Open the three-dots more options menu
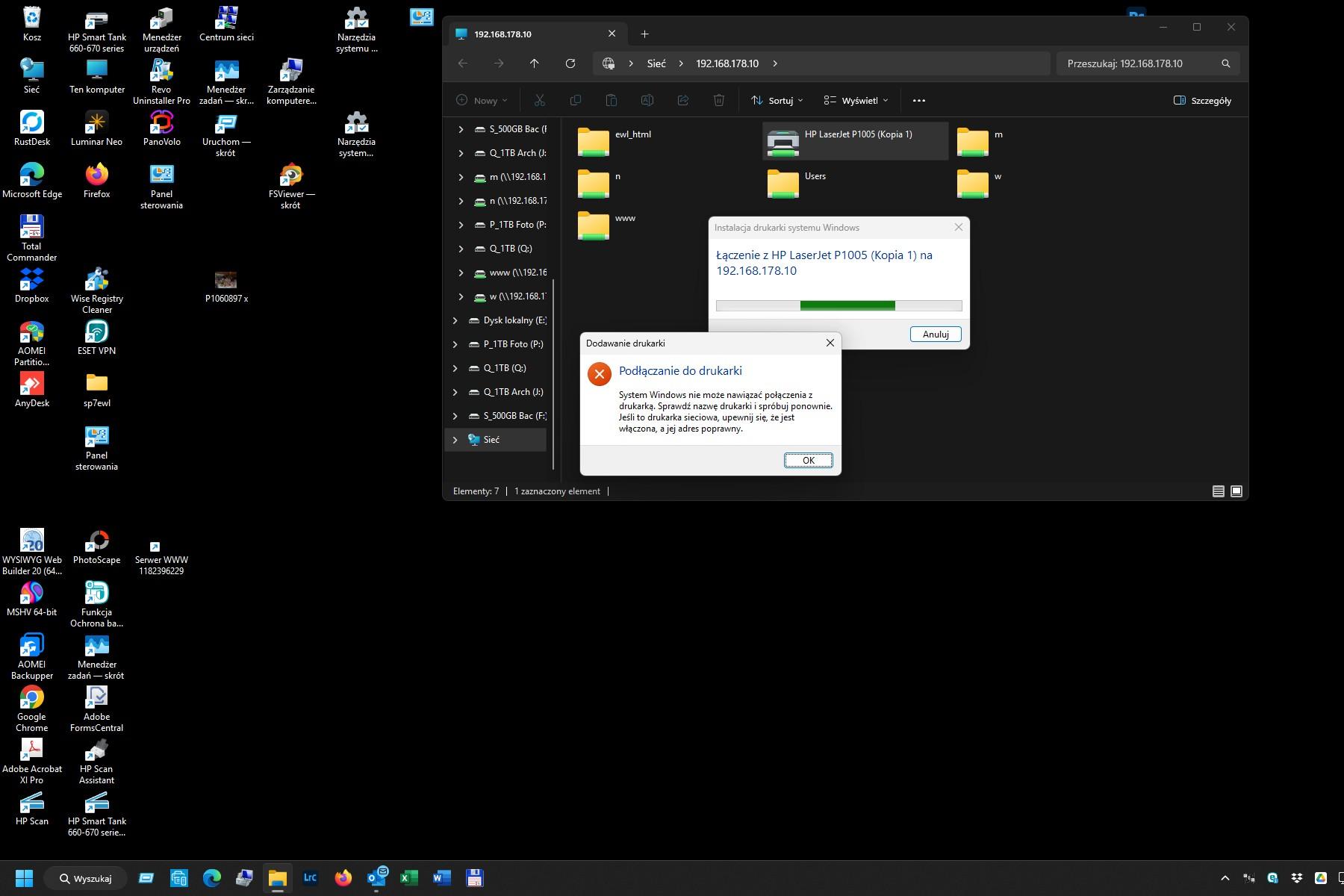Image resolution: width=1344 pixels, height=896 pixels. pos(919,100)
